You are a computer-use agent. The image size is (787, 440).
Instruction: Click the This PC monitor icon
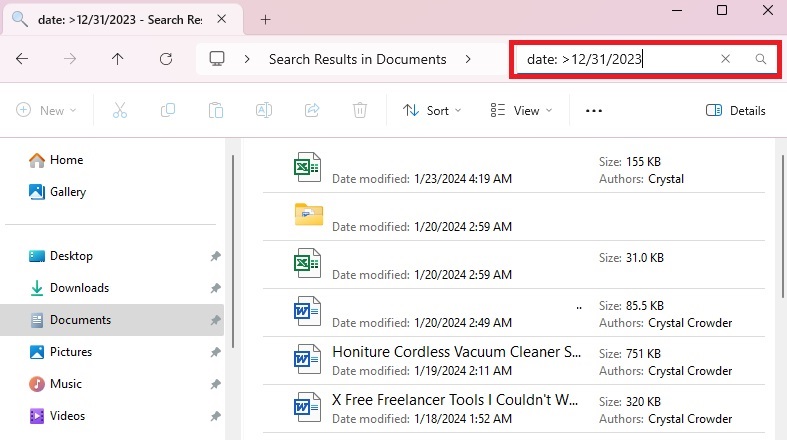pos(217,59)
